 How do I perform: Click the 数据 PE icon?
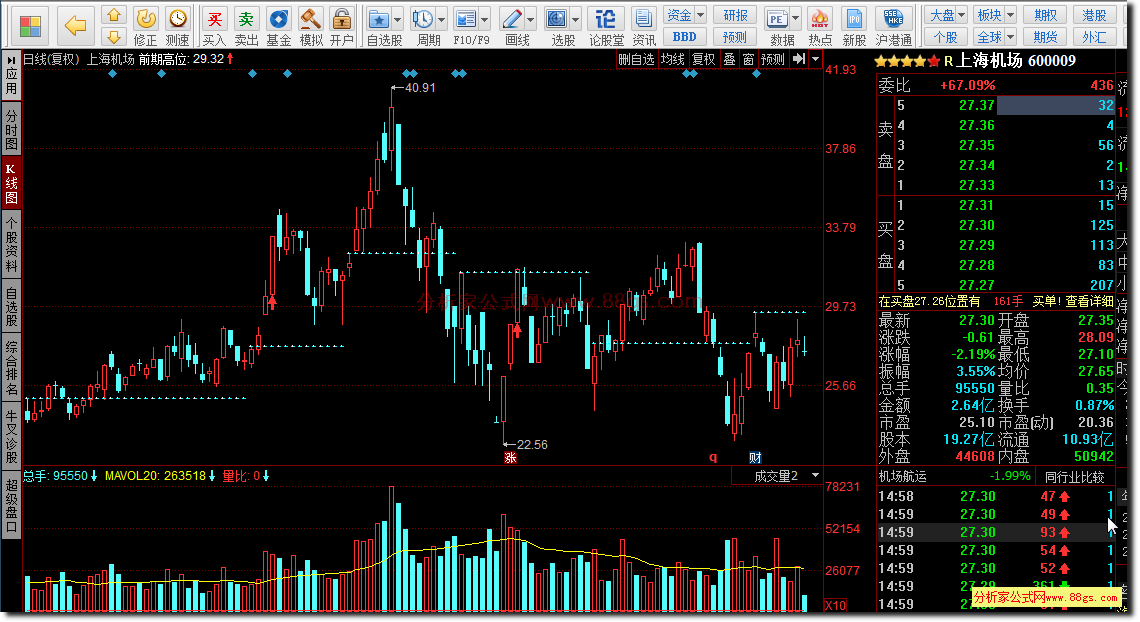[777, 19]
